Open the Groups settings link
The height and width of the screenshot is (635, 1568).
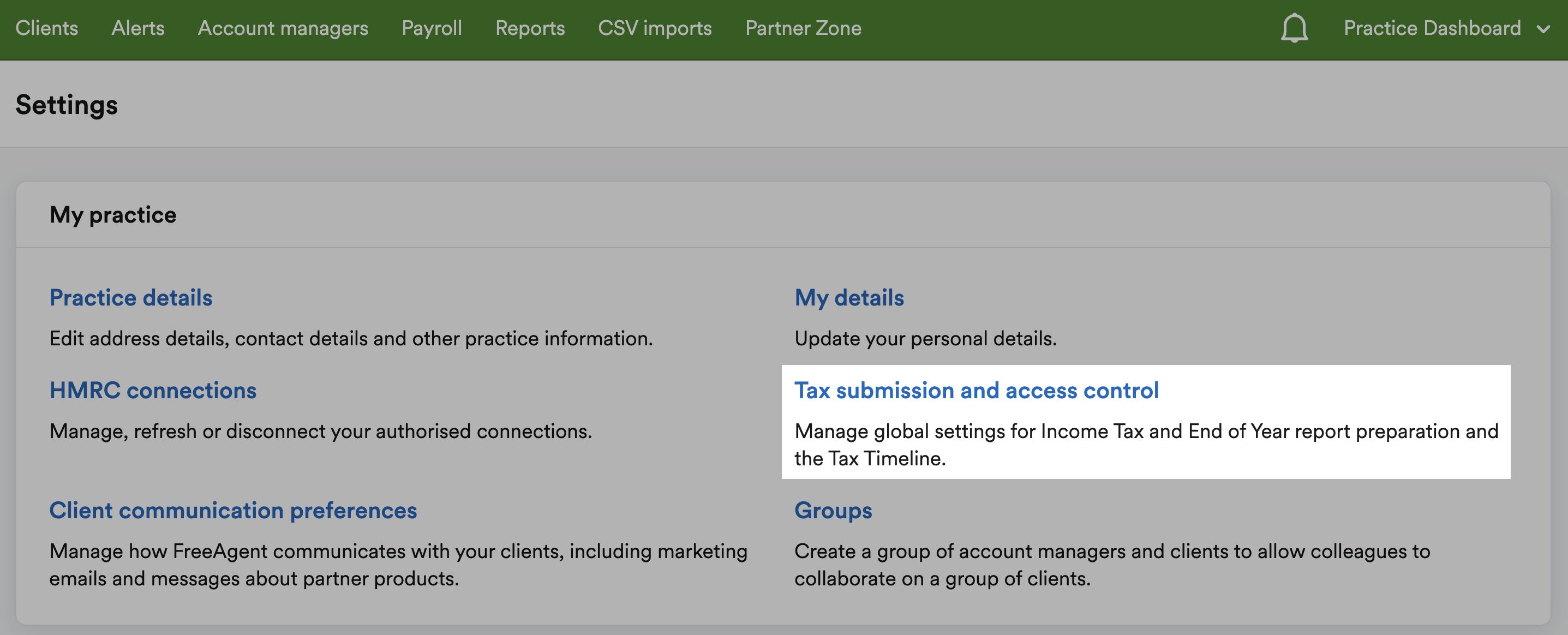(833, 510)
